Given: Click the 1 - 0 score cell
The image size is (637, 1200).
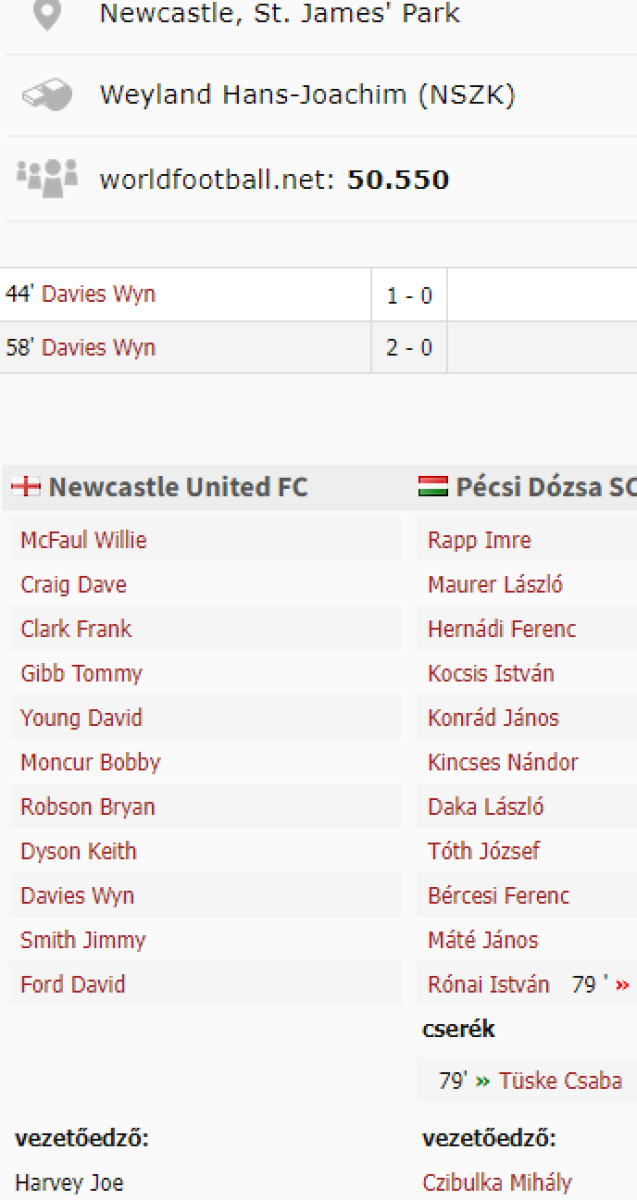Looking at the screenshot, I should 409,296.
